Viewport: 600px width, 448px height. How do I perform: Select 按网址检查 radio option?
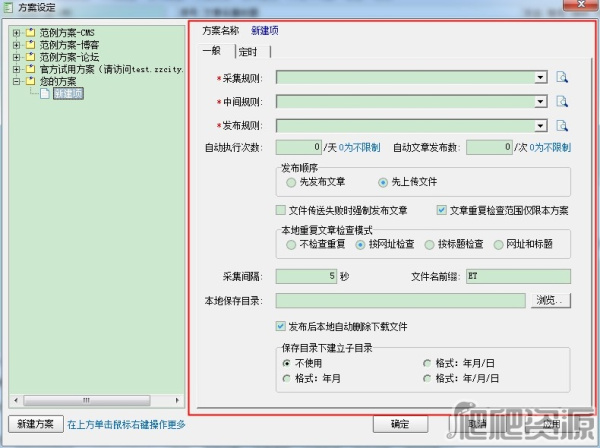(x=360, y=245)
